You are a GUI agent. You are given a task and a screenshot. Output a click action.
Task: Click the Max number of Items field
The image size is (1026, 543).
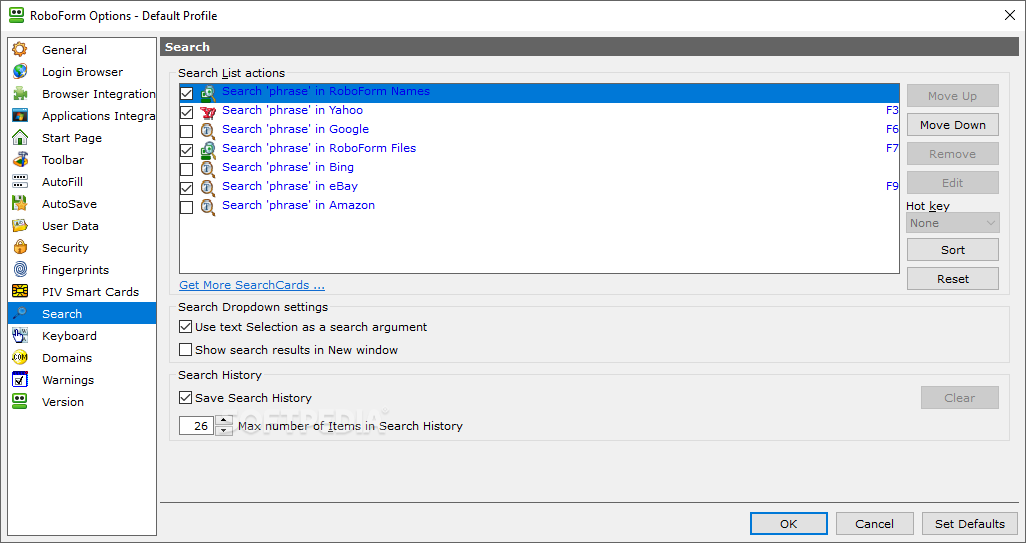pos(197,426)
